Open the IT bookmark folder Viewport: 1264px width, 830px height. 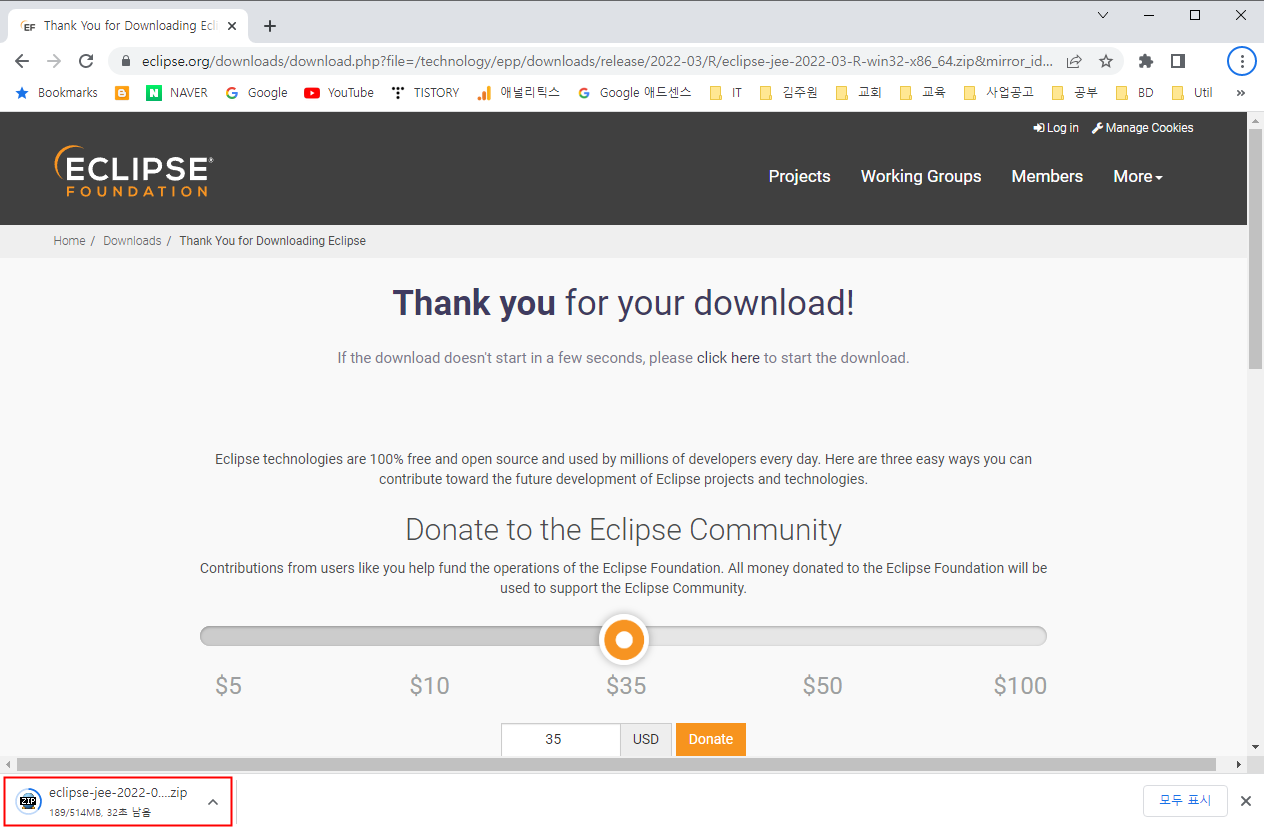coord(726,92)
